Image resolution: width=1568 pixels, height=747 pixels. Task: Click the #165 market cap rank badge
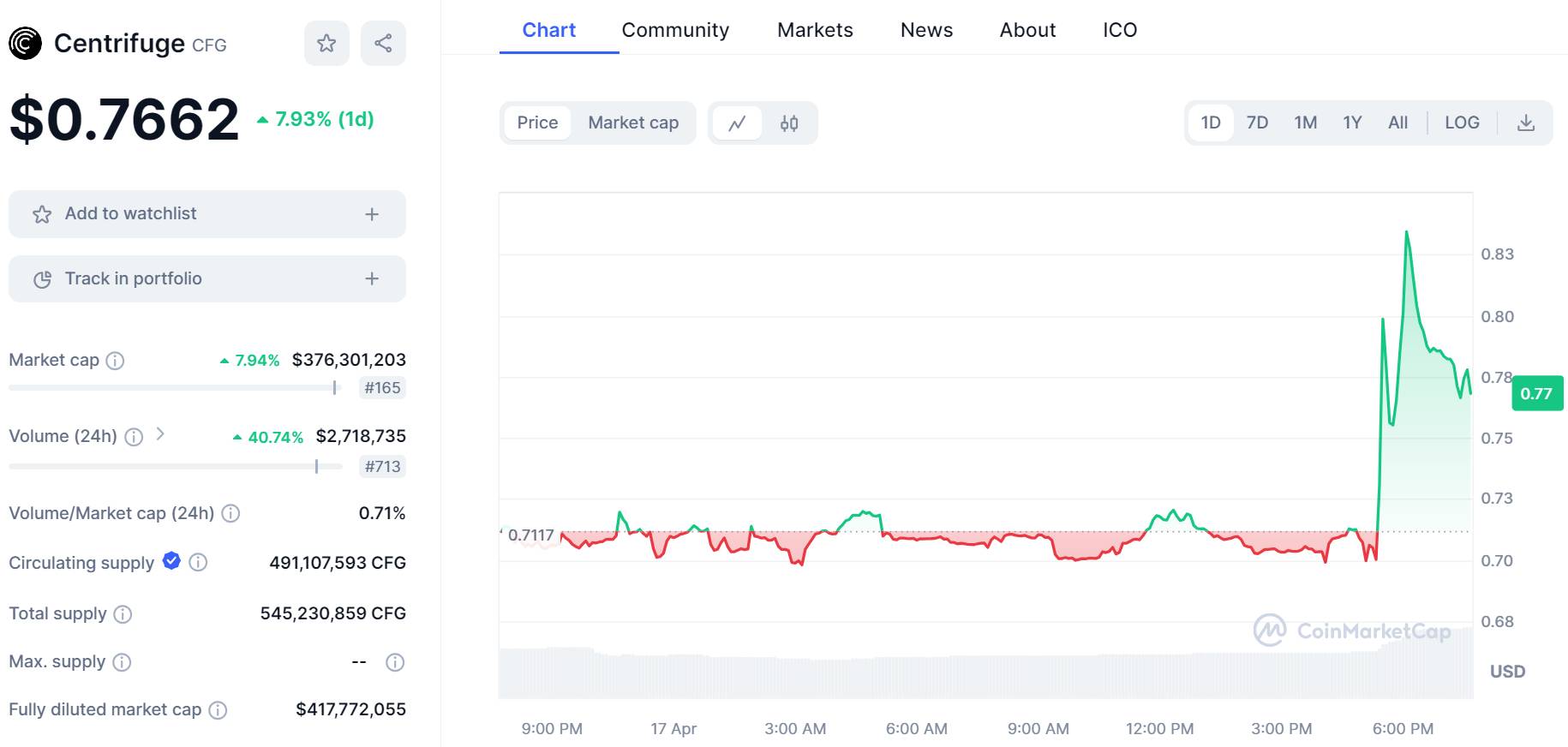click(382, 388)
